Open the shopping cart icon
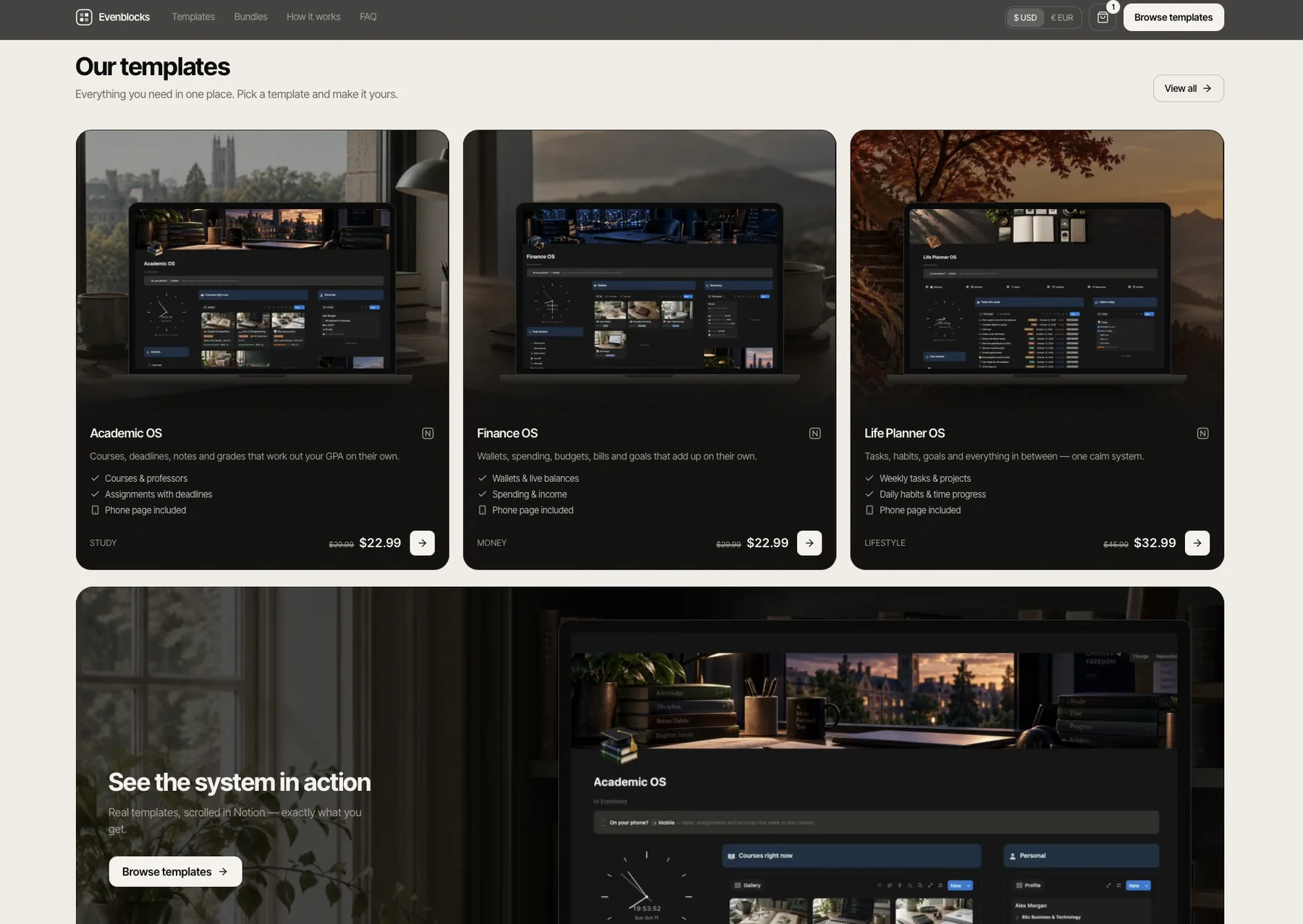The width and height of the screenshot is (1303, 924). click(1102, 17)
